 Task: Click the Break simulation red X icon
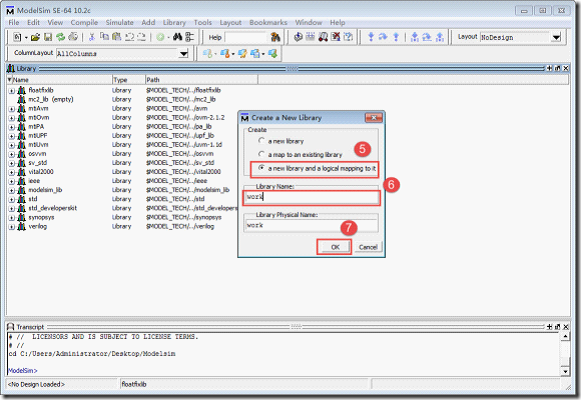point(336,37)
